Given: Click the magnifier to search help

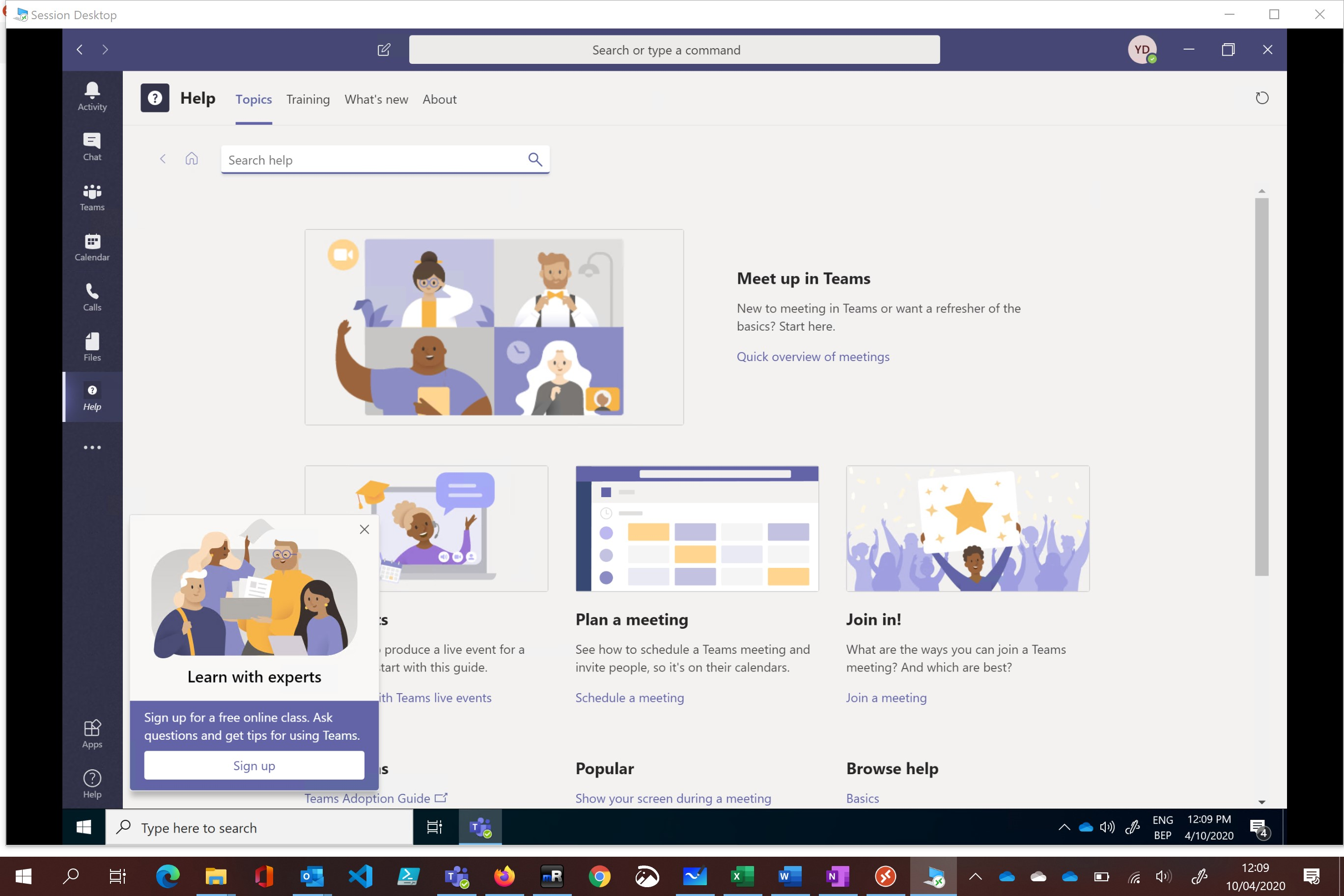Looking at the screenshot, I should (535, 160).
